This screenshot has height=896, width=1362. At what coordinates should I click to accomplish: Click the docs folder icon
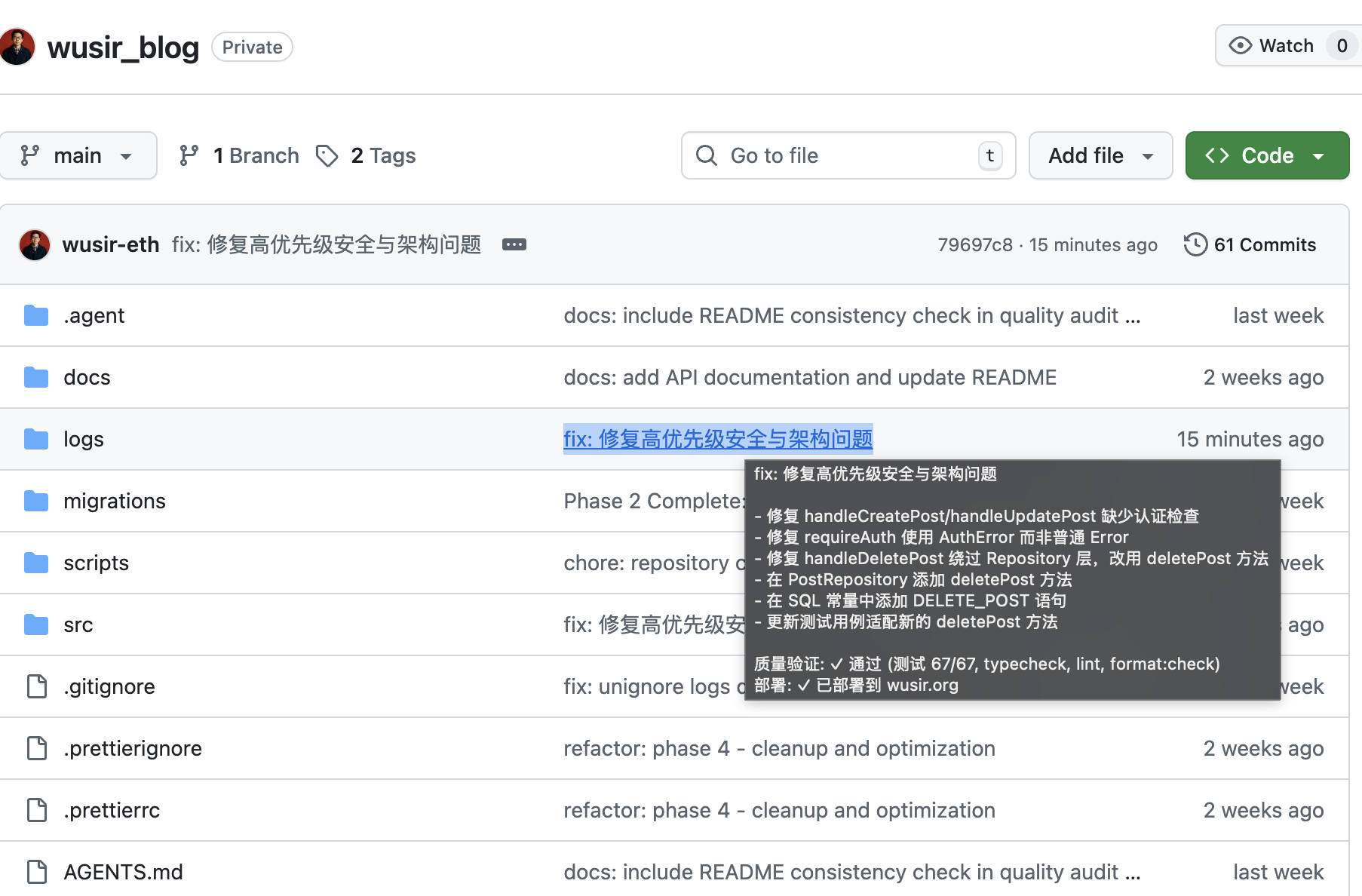coord(36,377)
